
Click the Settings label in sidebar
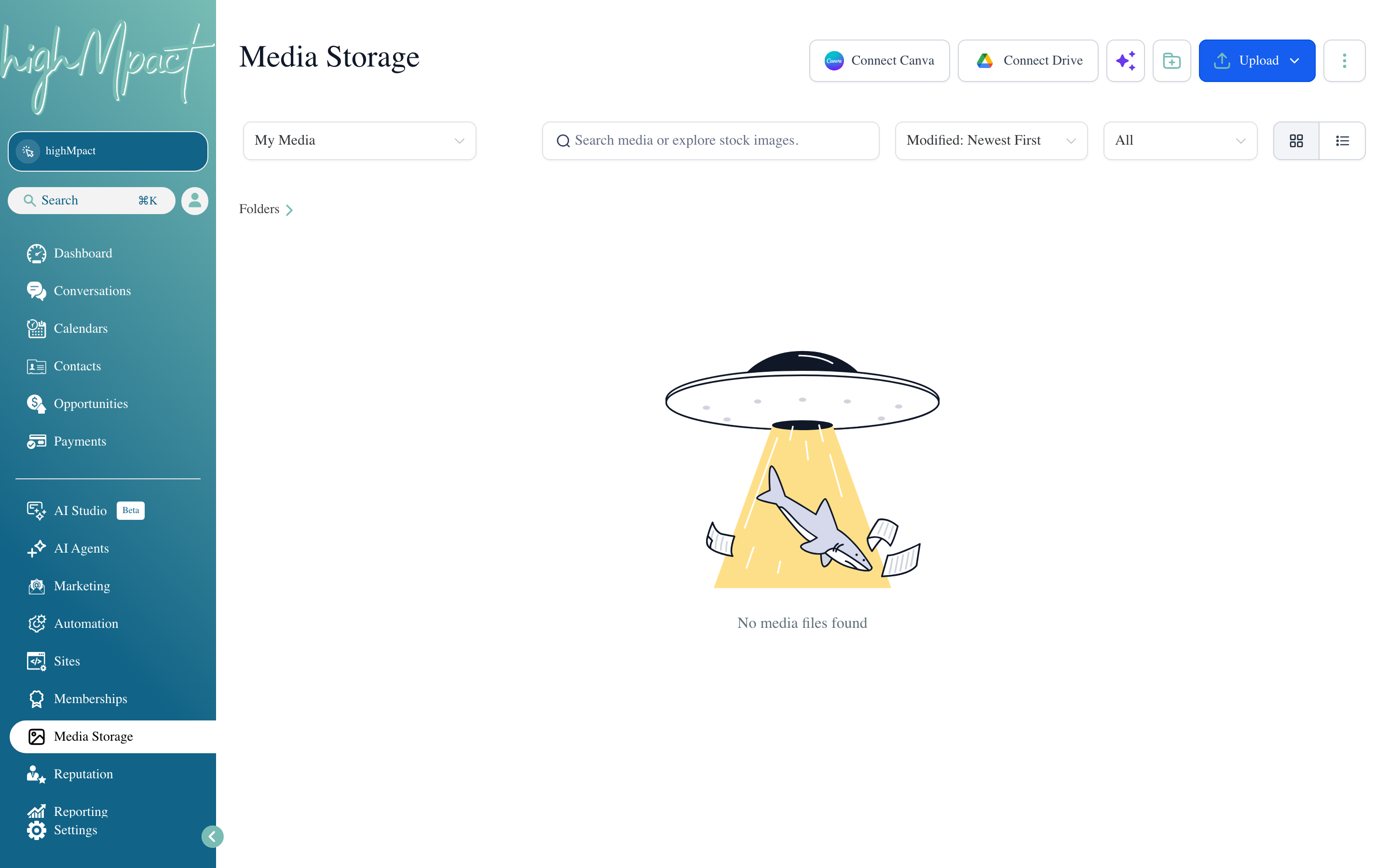(75, 830)
